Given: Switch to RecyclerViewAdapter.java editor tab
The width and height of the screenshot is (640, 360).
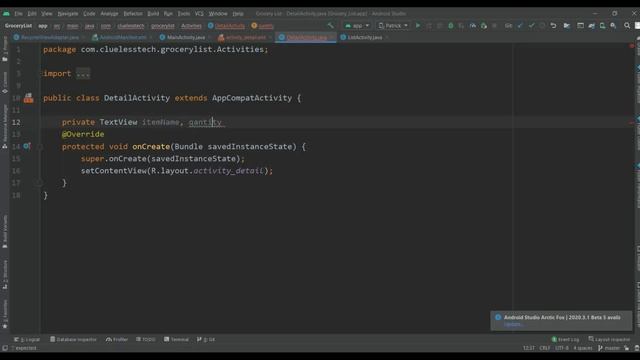Looking at the screenshot, I should pos(46,37).
